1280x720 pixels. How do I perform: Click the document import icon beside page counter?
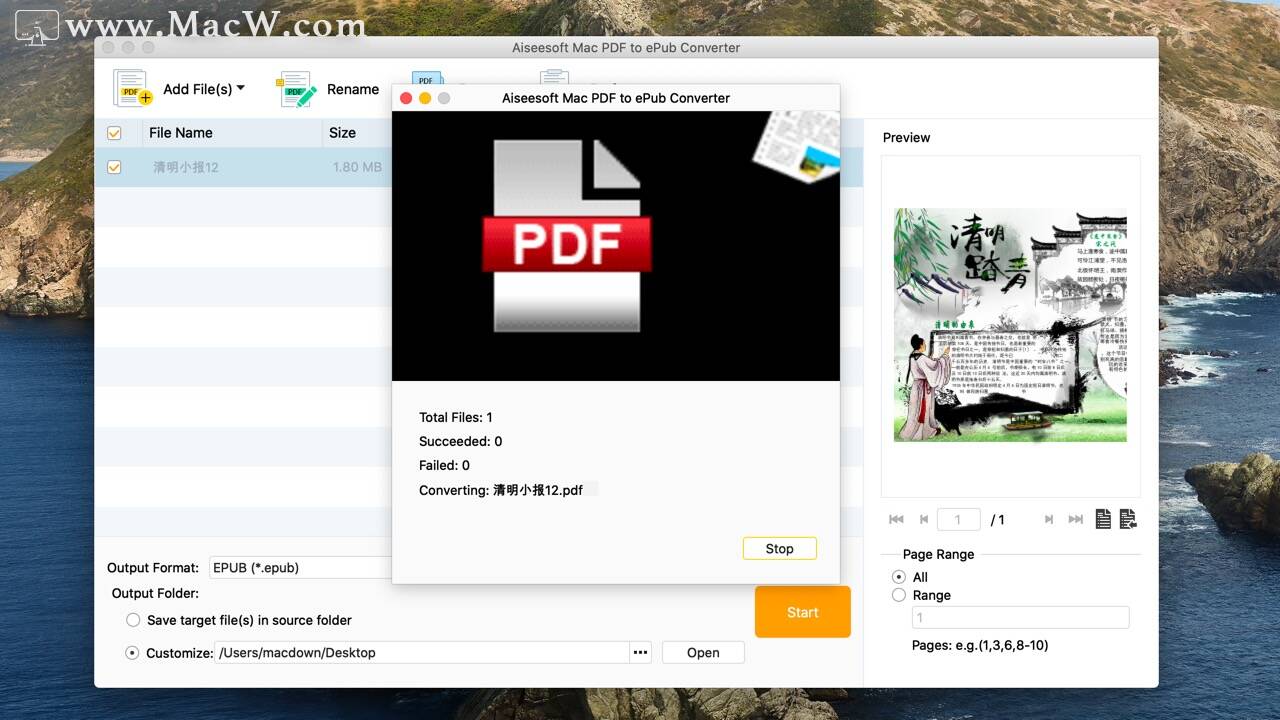(x=1128, y=519)
